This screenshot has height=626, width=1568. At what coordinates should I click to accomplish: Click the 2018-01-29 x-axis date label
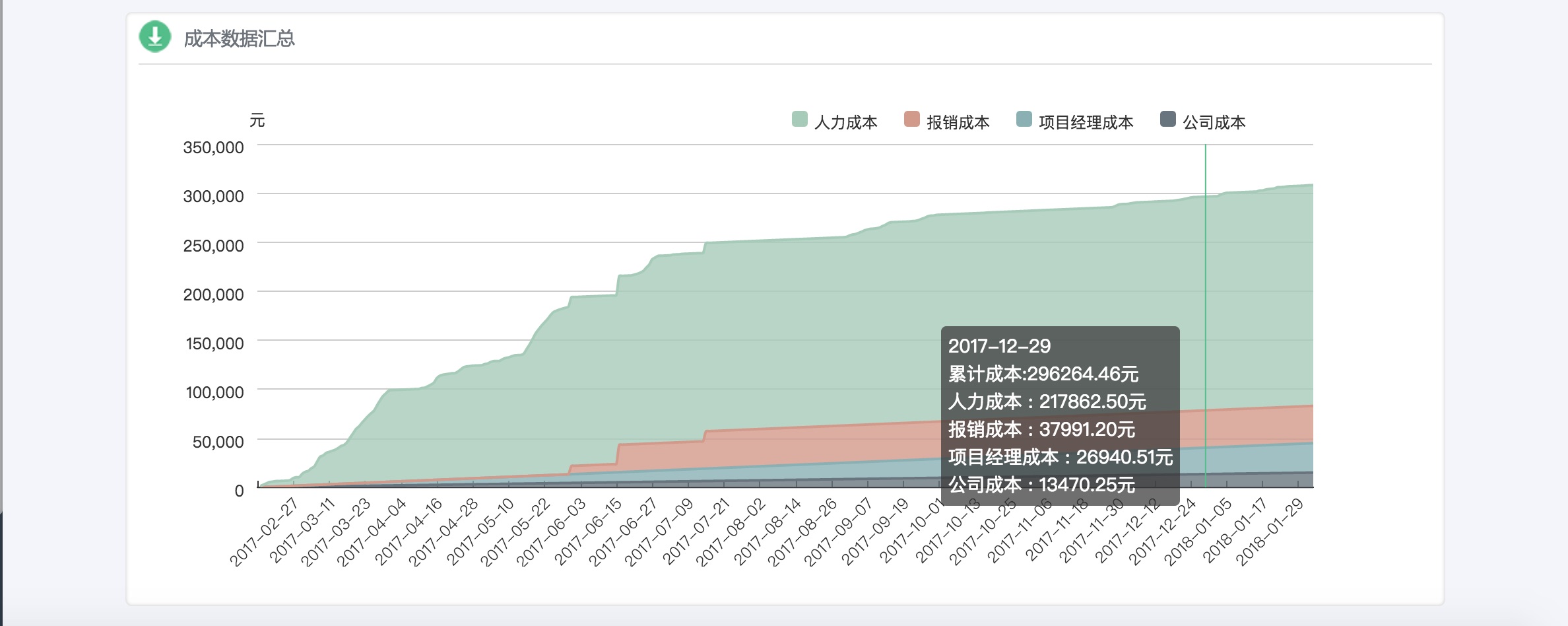click(1270, 532)
